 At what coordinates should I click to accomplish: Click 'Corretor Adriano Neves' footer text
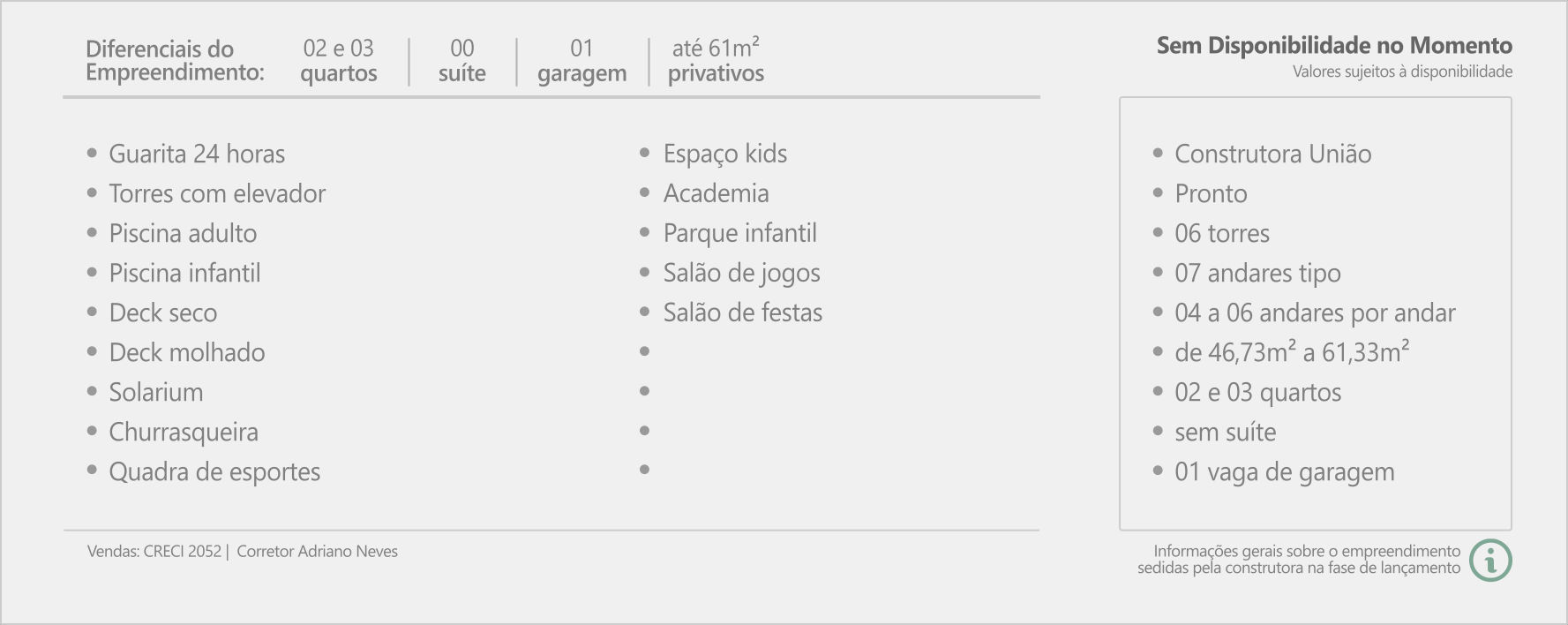click(x=317, y=552)
